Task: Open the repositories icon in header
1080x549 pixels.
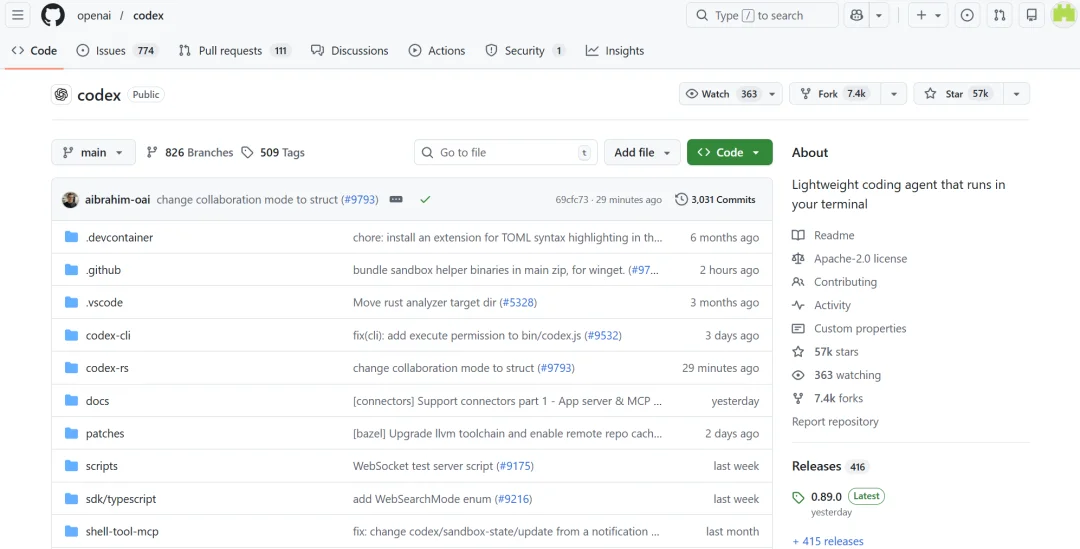Action: click(1031, 15)
